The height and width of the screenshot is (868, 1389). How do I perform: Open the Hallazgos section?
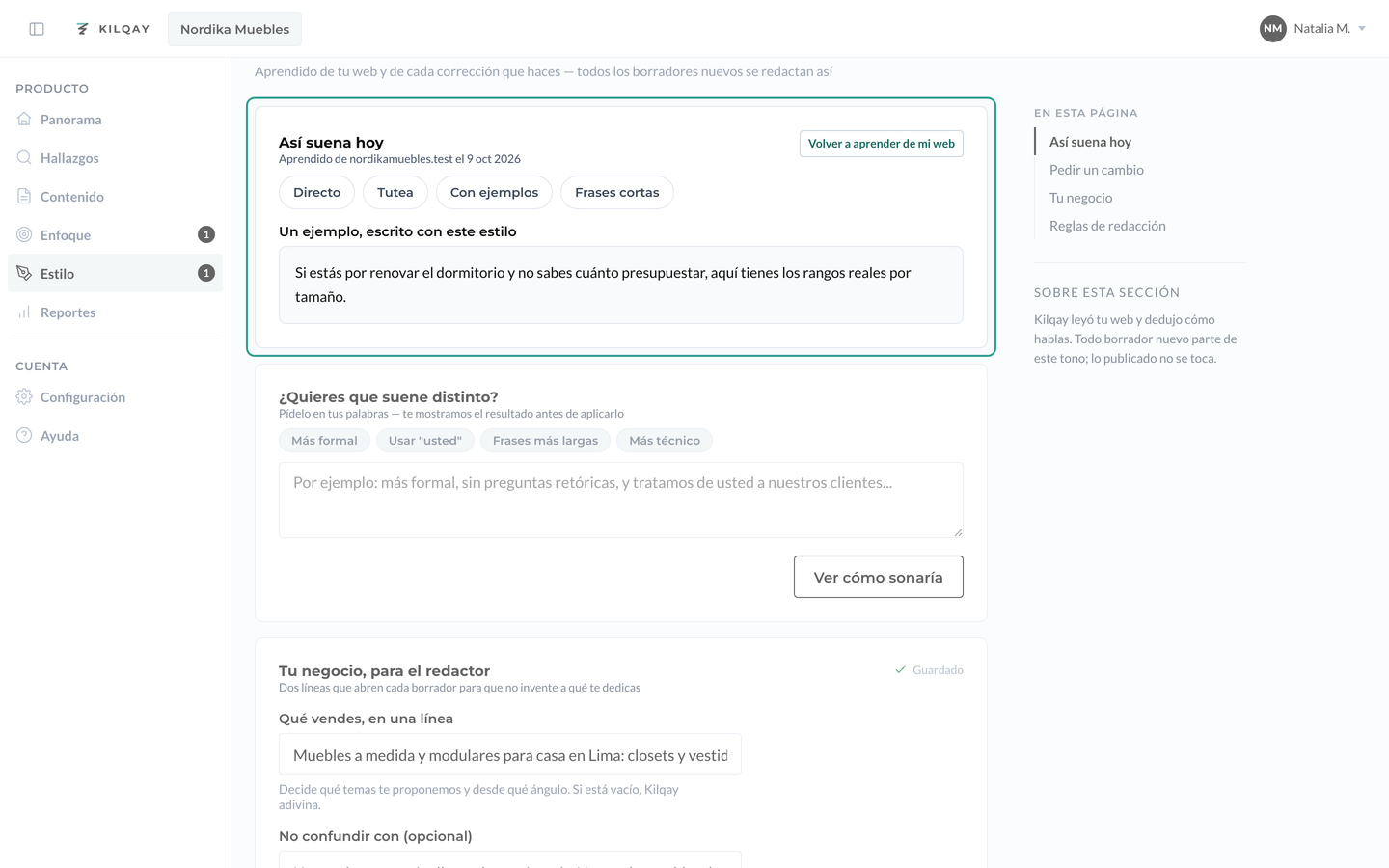tap(115, 158)
